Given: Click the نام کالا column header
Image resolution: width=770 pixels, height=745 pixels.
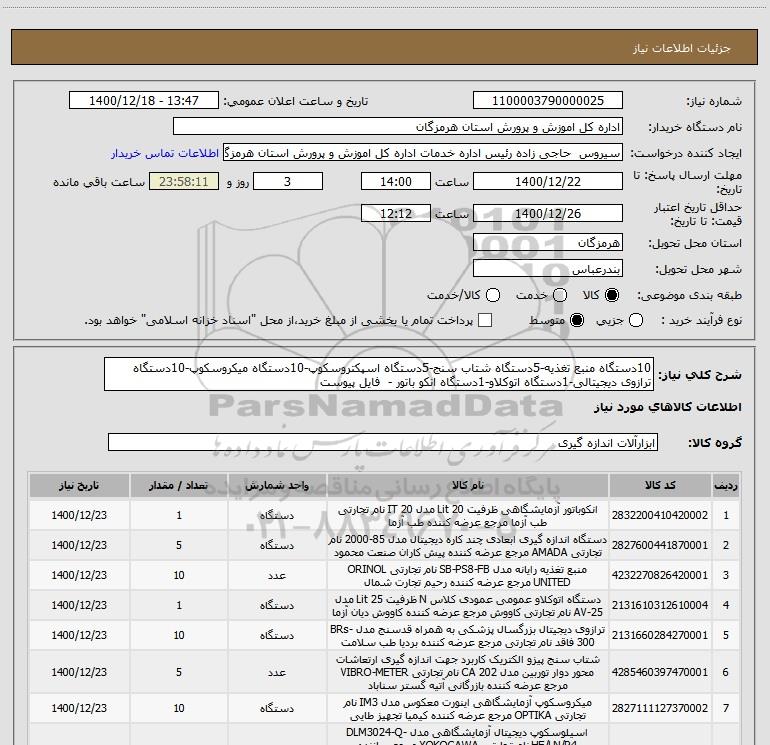Looking at the screenshot, I should (468, 486).
